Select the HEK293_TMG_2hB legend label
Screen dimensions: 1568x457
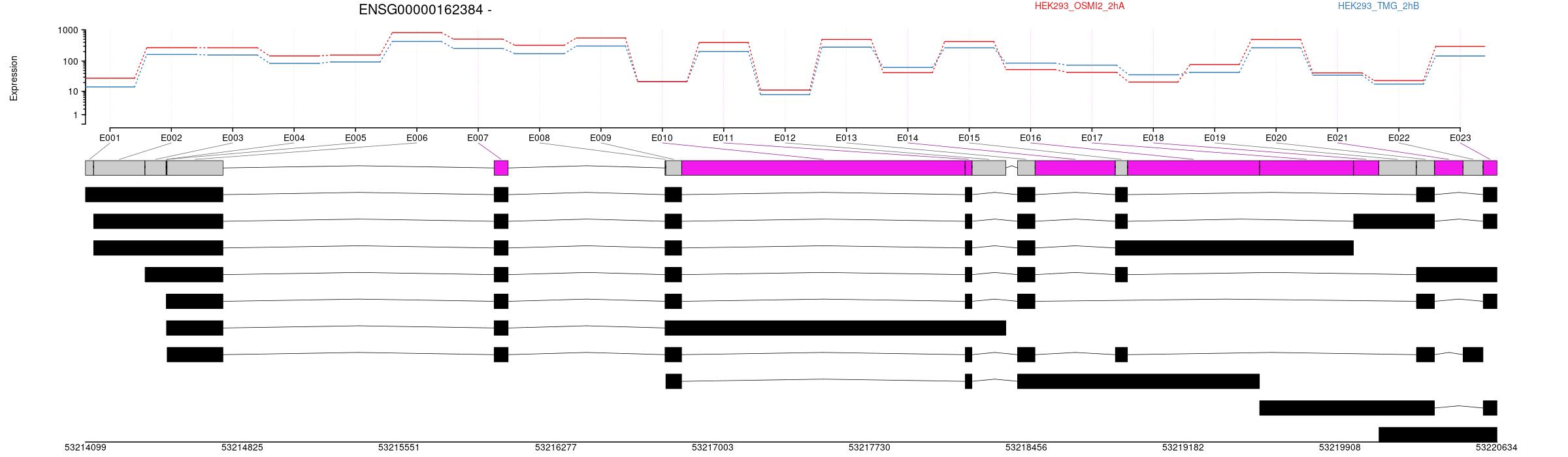point(1379,6)
